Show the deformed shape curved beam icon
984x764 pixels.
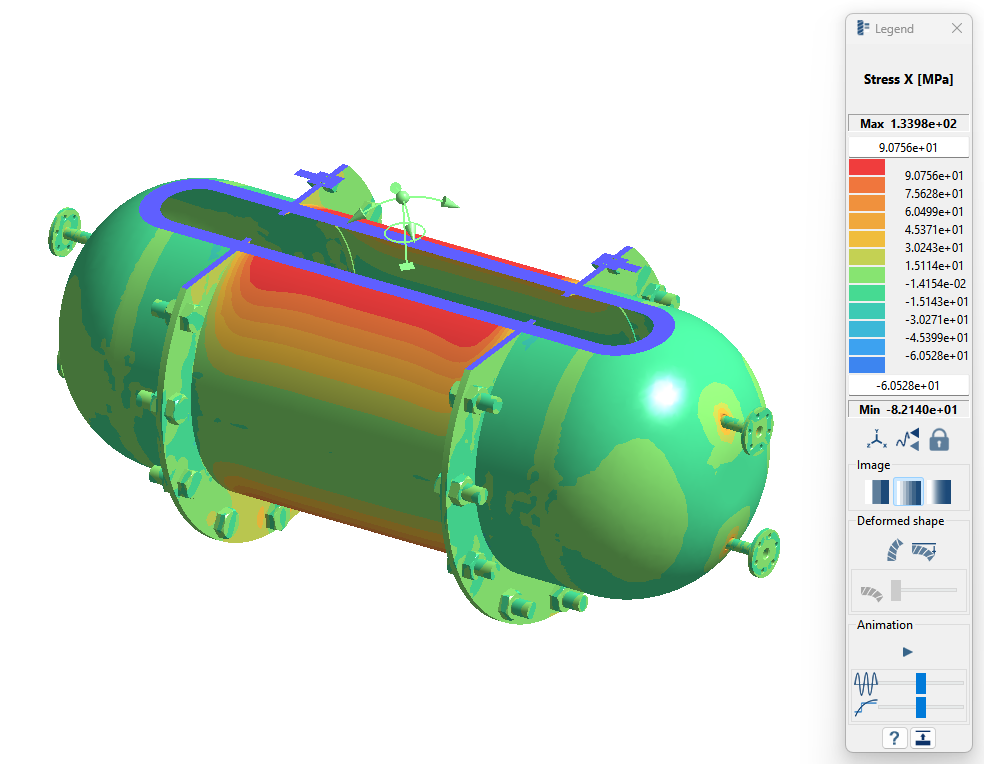click(x=894, y=550)
